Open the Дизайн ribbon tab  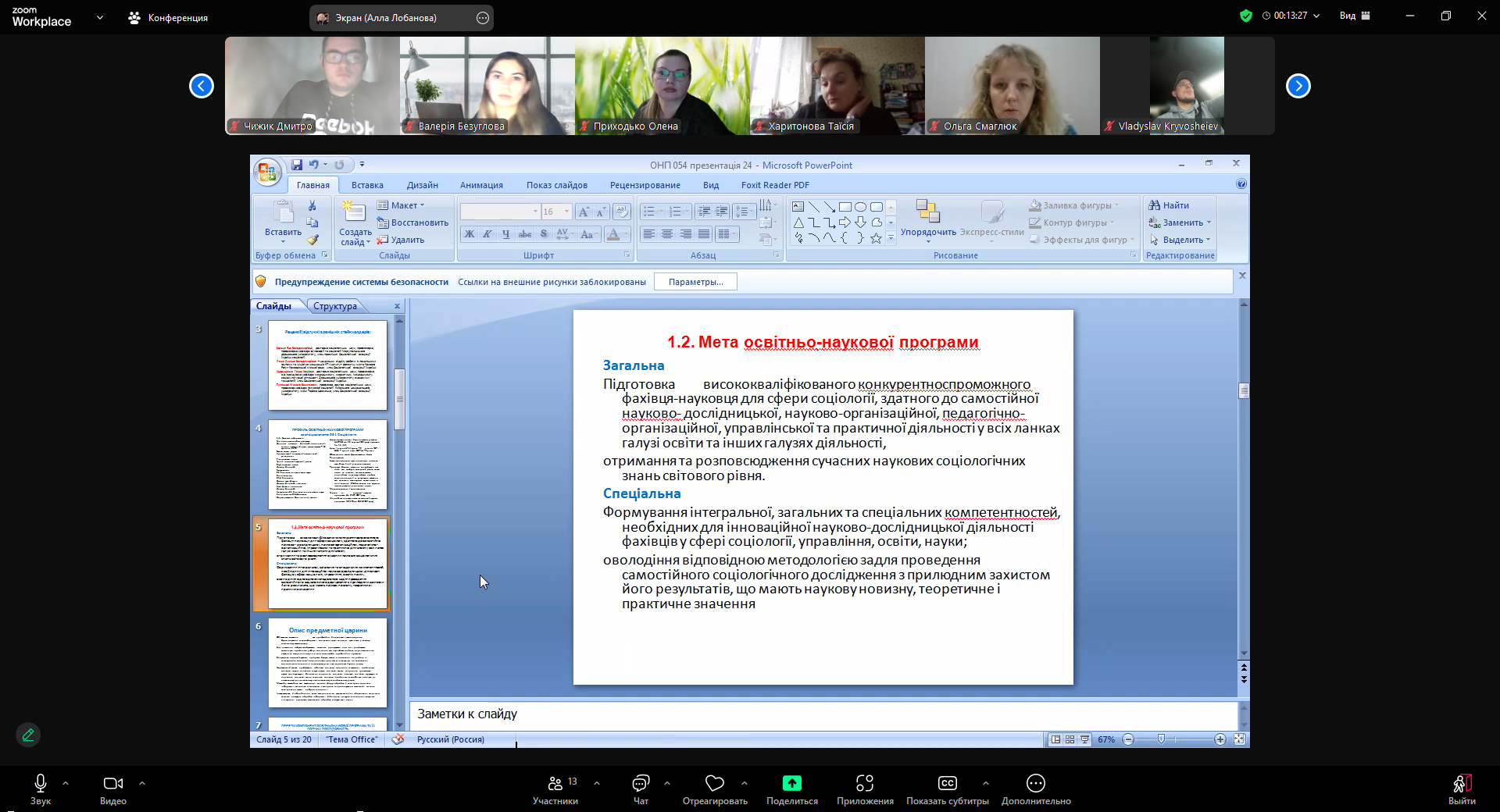click(423, 185)
